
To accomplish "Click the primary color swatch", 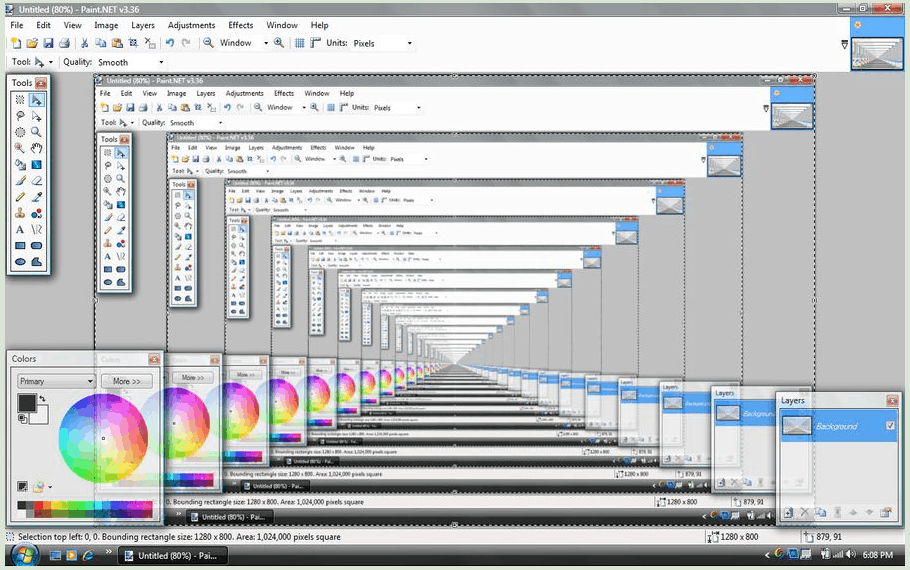I will [27, 403].
